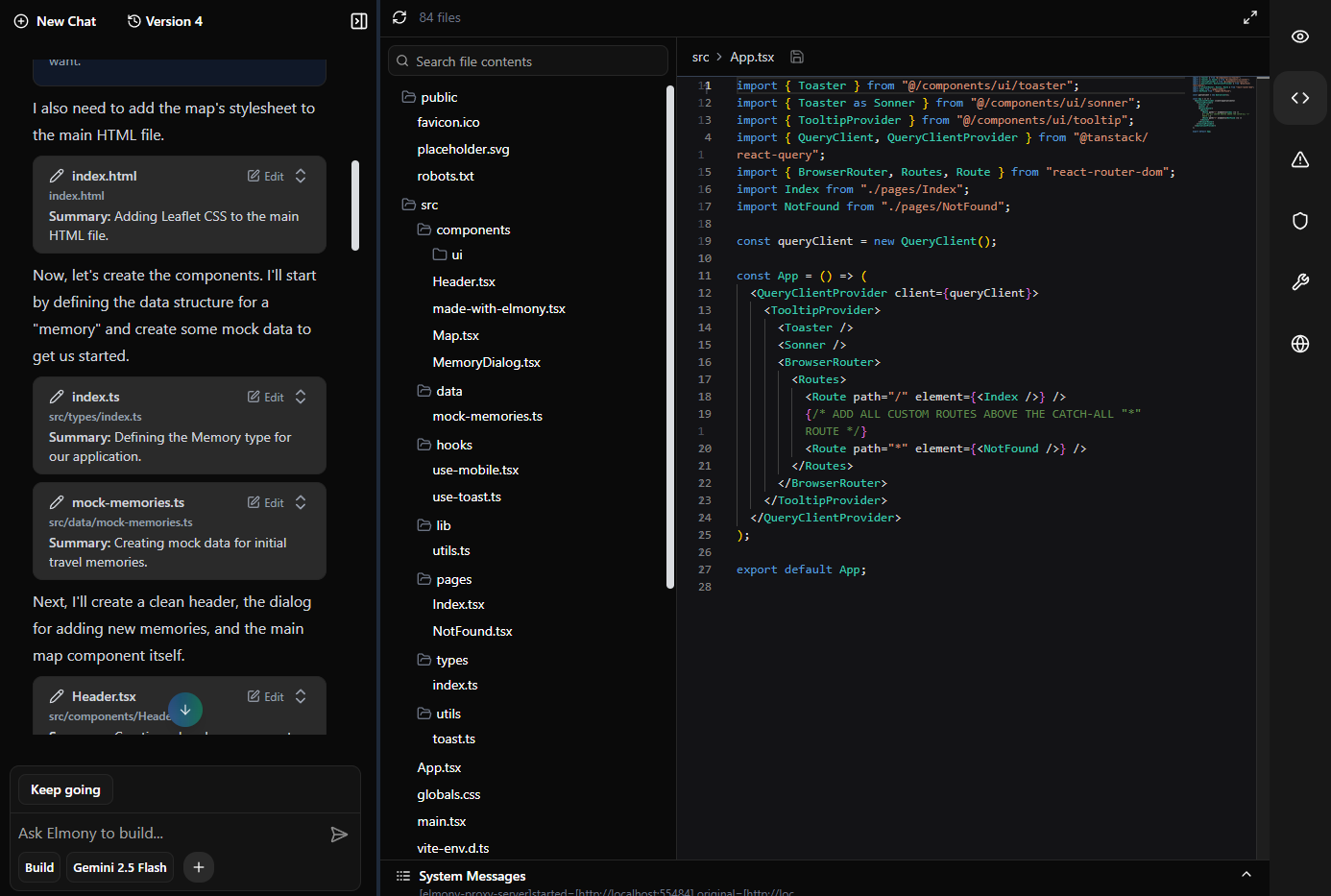Open the wrench tools panel
This screenshot has width=1331, height=896.
click(1299, 281)
